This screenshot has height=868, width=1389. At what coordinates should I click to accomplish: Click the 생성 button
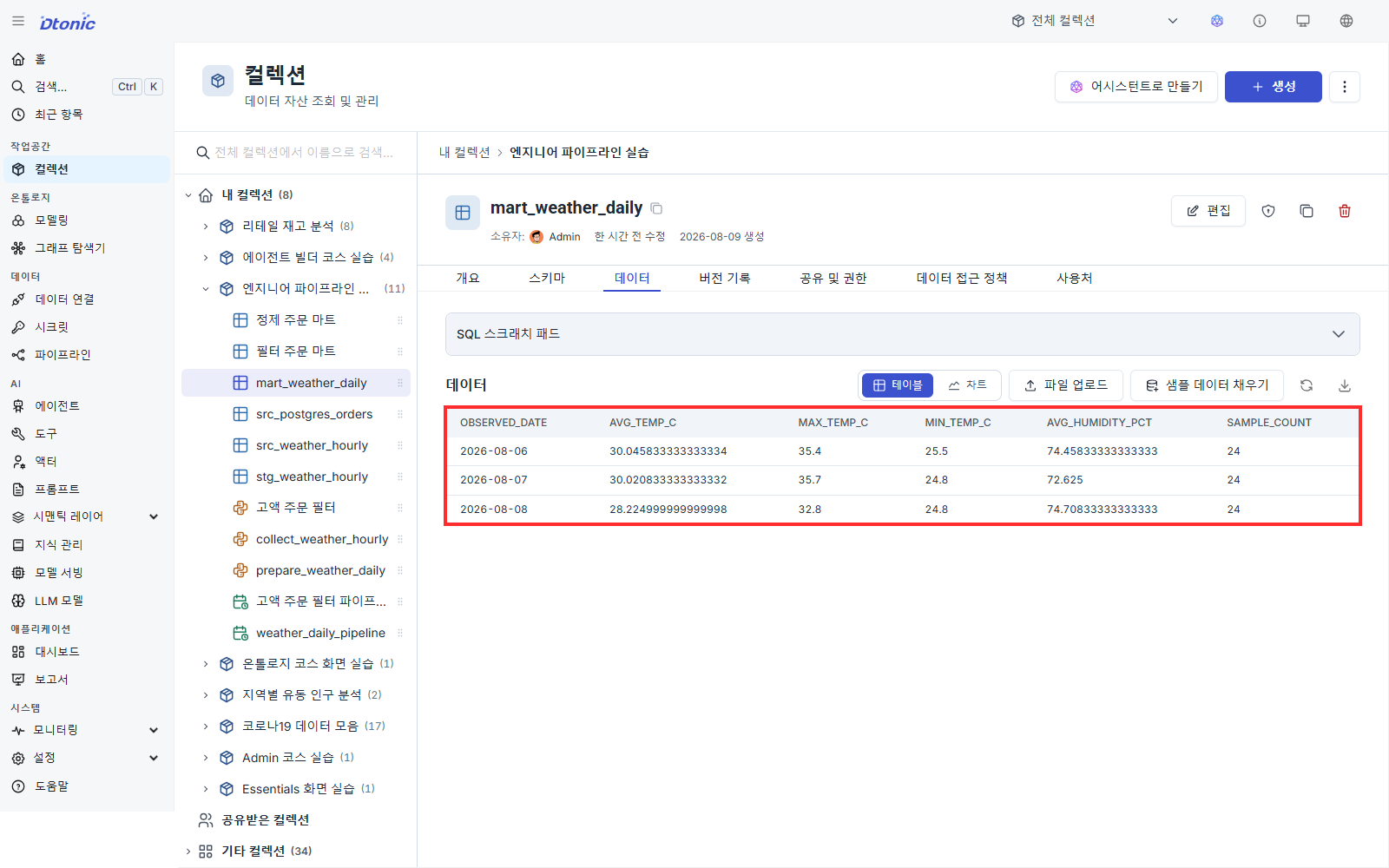1274,87
